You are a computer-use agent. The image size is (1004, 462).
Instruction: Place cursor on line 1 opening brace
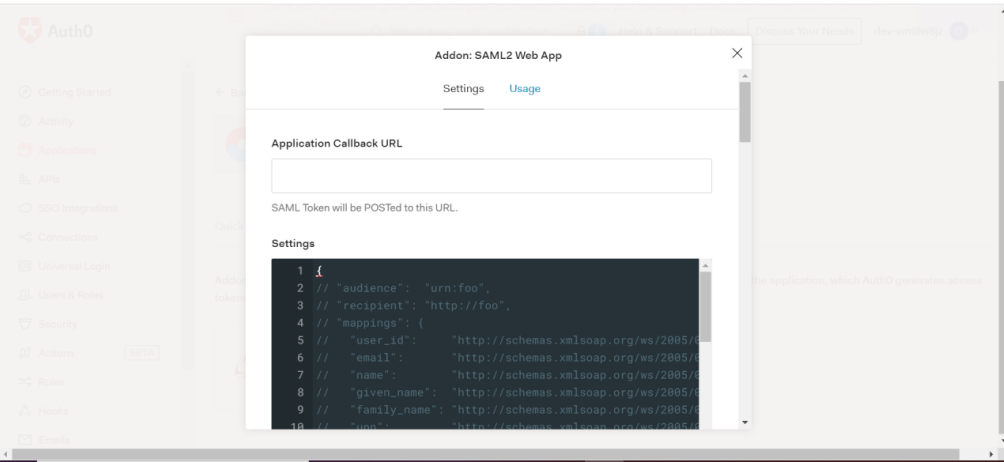319,271
